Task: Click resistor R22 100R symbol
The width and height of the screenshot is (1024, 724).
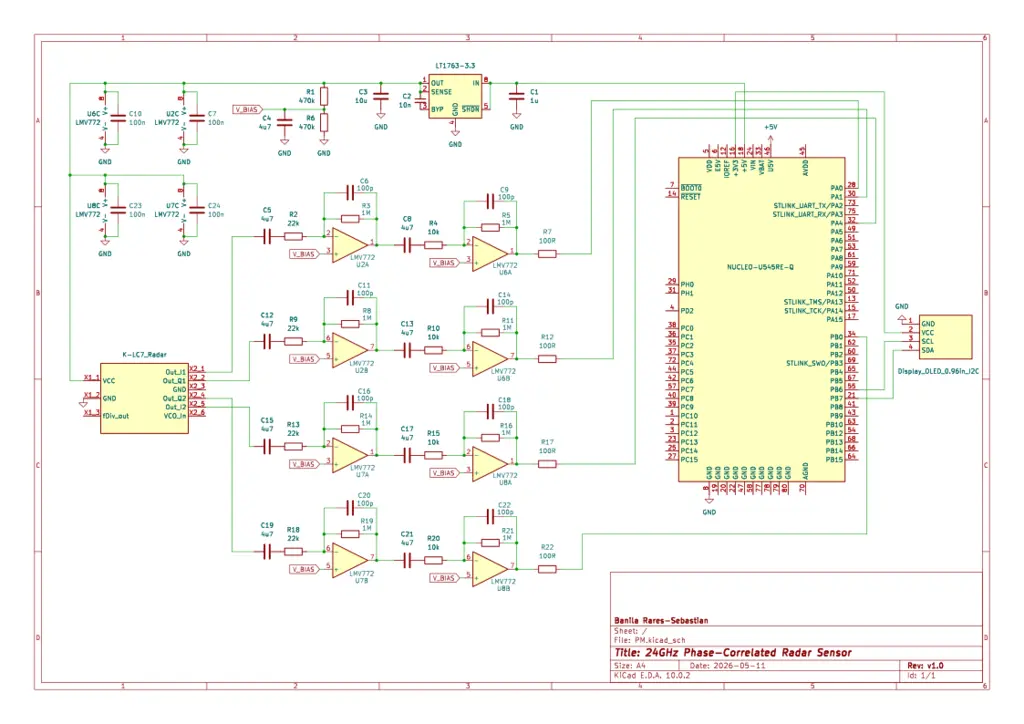Action: [547, 569]
